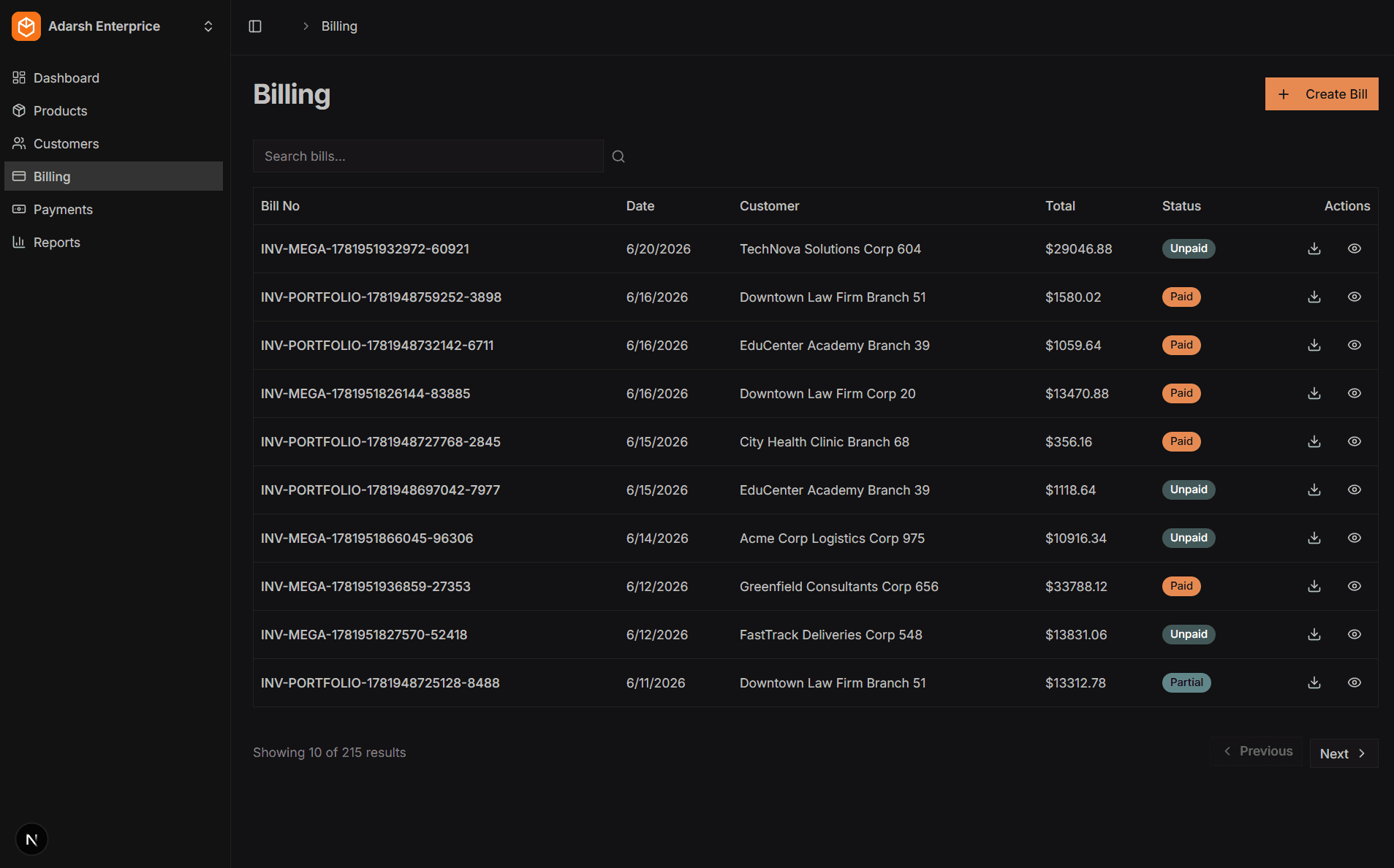The width and height of the screenshot is (1394, 868).
Task: View bill INV-PORTFOLIO-1781948727768-2845
Action: tap(1355, 441)
